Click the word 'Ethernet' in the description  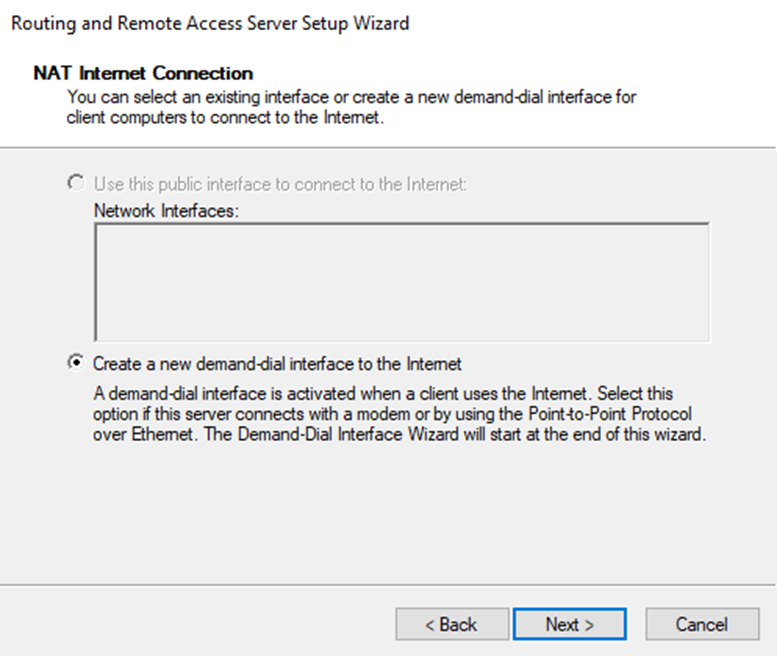point(163,435)
